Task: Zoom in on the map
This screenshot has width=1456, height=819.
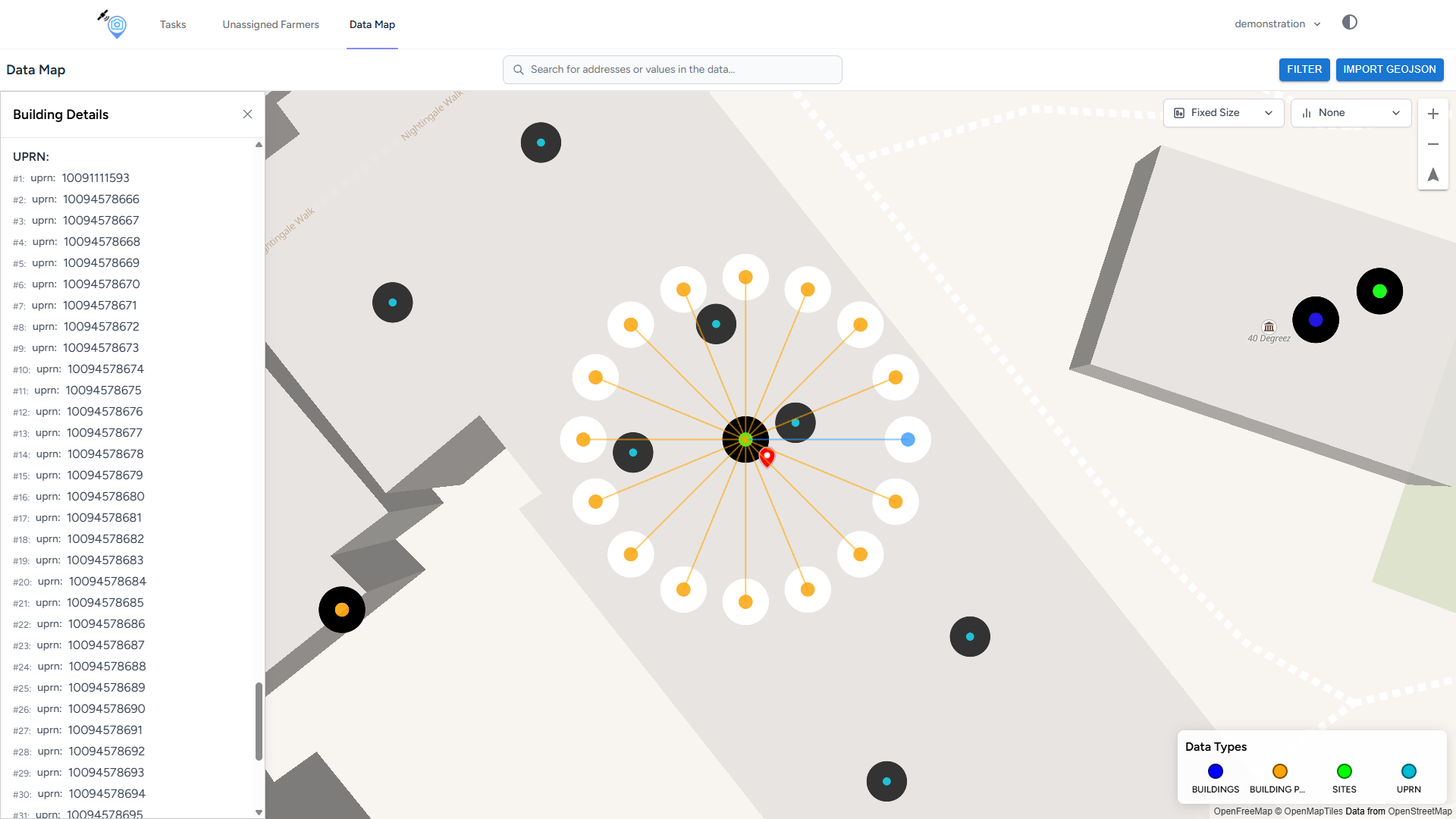Action: click(x=1432, y=114)
